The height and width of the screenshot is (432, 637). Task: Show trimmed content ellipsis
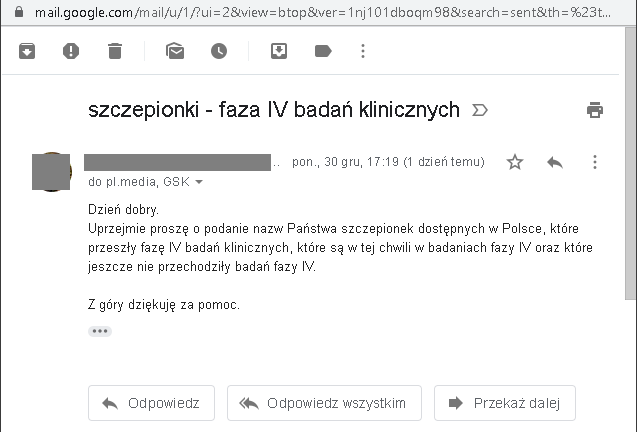point(99,331)
